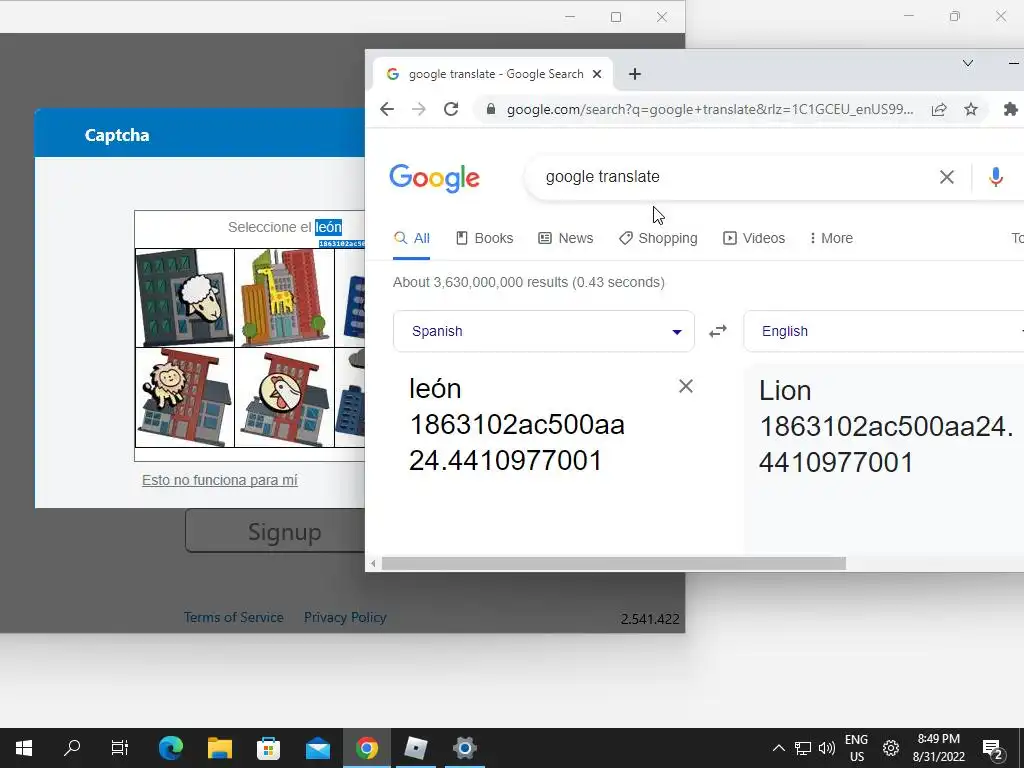Bookmark this page with the star icon
This screenshot has height=768, width=1024.
[x=971, y=109]
